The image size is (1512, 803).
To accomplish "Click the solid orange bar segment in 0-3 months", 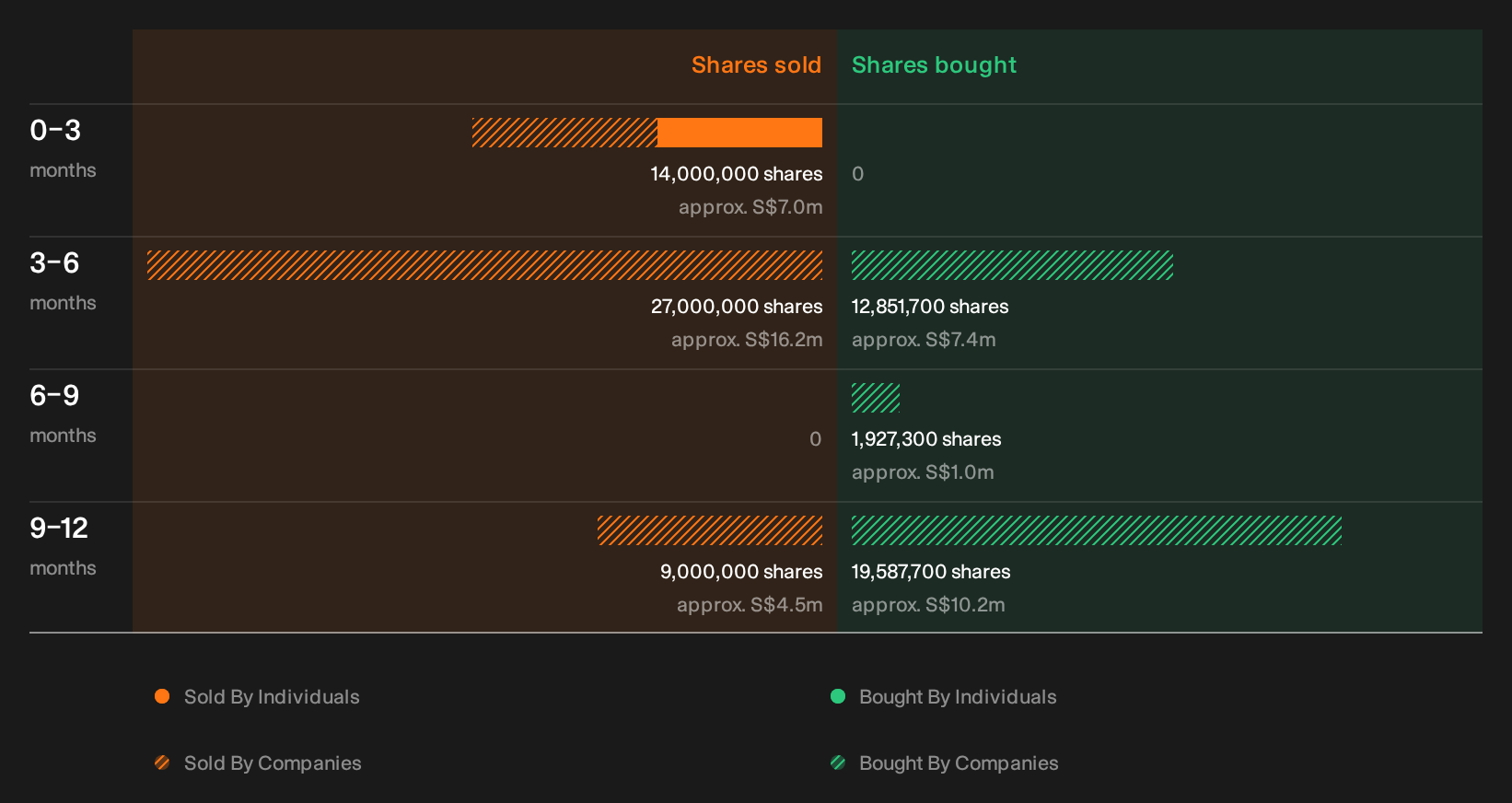I will pyautogui.click(x=739, y=133).
